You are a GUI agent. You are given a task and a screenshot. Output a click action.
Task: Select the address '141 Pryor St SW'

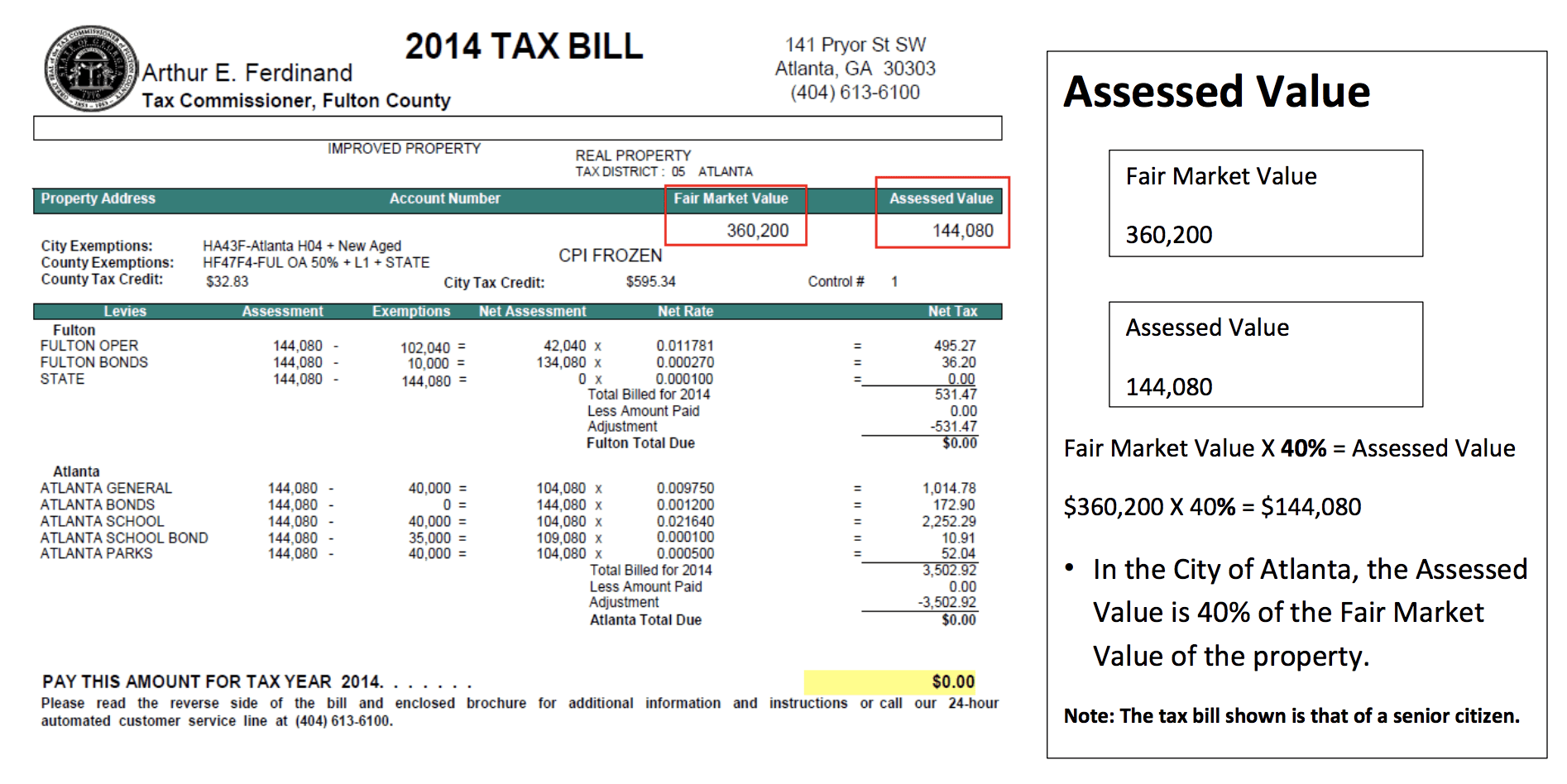[855, 45]
